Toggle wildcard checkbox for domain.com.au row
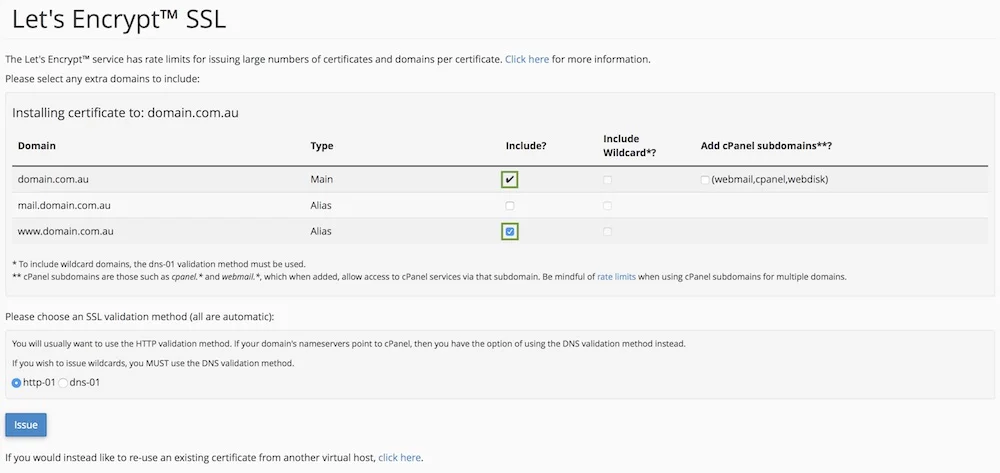This screenshot has width=1000, height=473. tap(607, 180)
